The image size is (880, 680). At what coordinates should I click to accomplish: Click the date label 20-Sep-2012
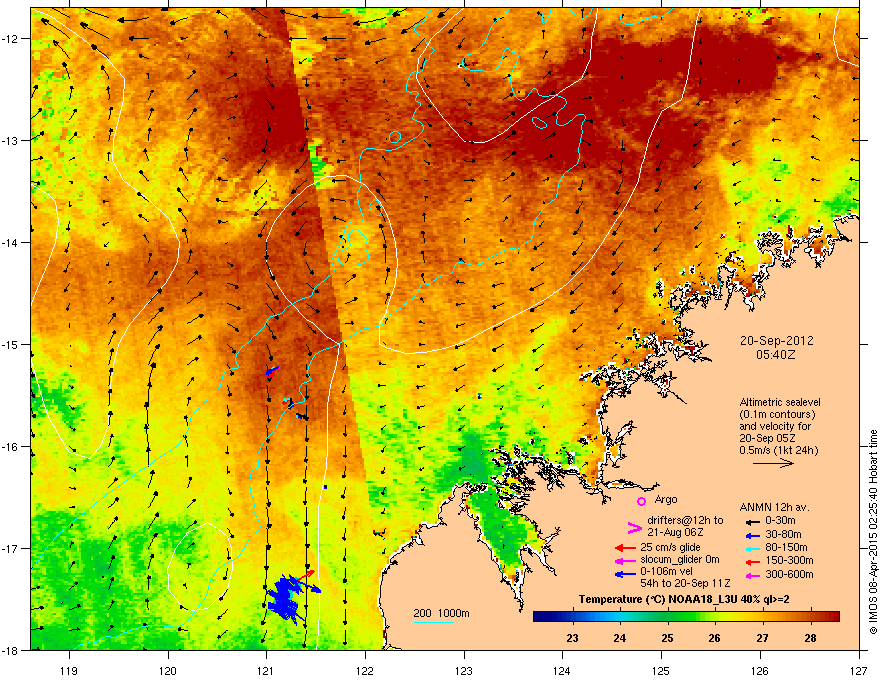click(776, 341)
